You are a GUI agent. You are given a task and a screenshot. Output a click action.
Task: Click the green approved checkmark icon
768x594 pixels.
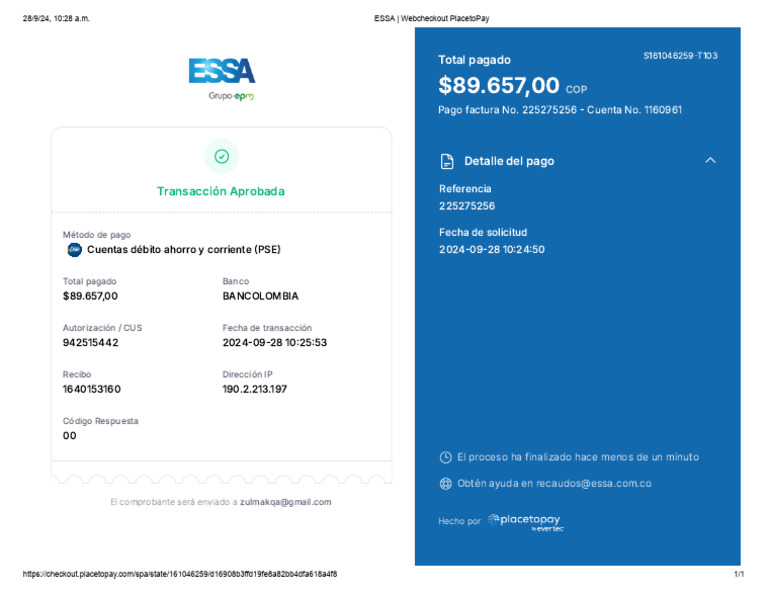point(222,157)
